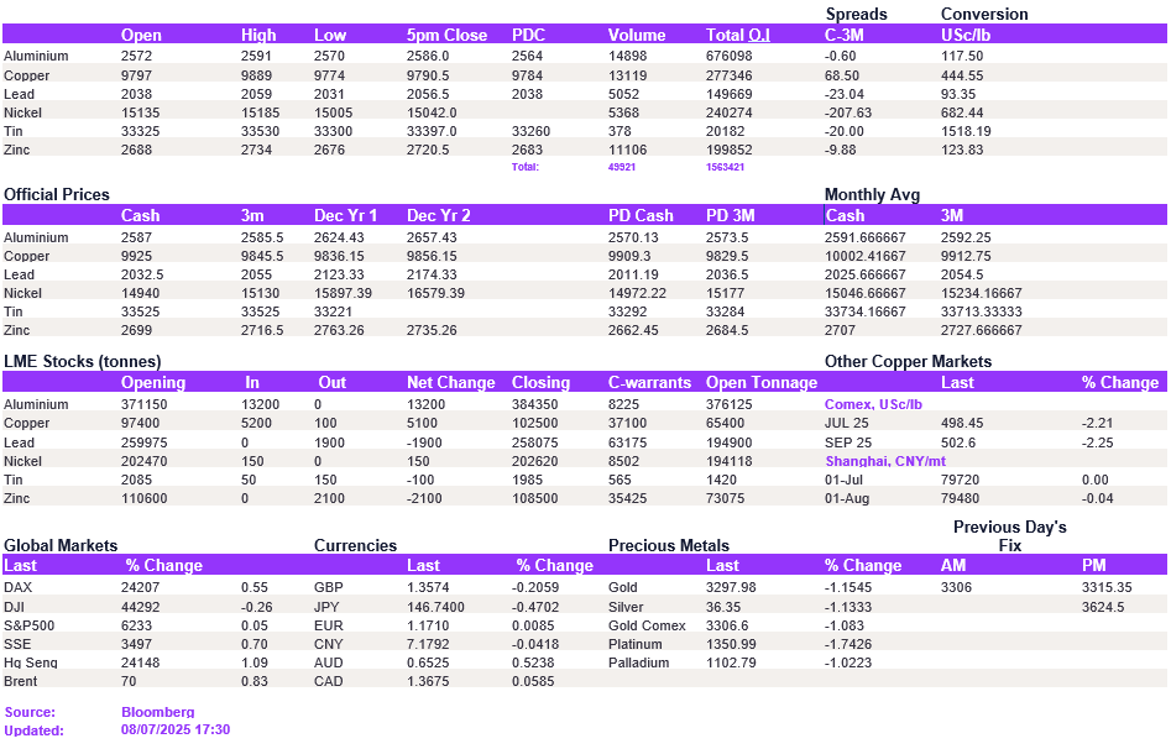
Task: Click GBP last rate 1.3574
Action: pyautogui.click(x=428, y=588)
